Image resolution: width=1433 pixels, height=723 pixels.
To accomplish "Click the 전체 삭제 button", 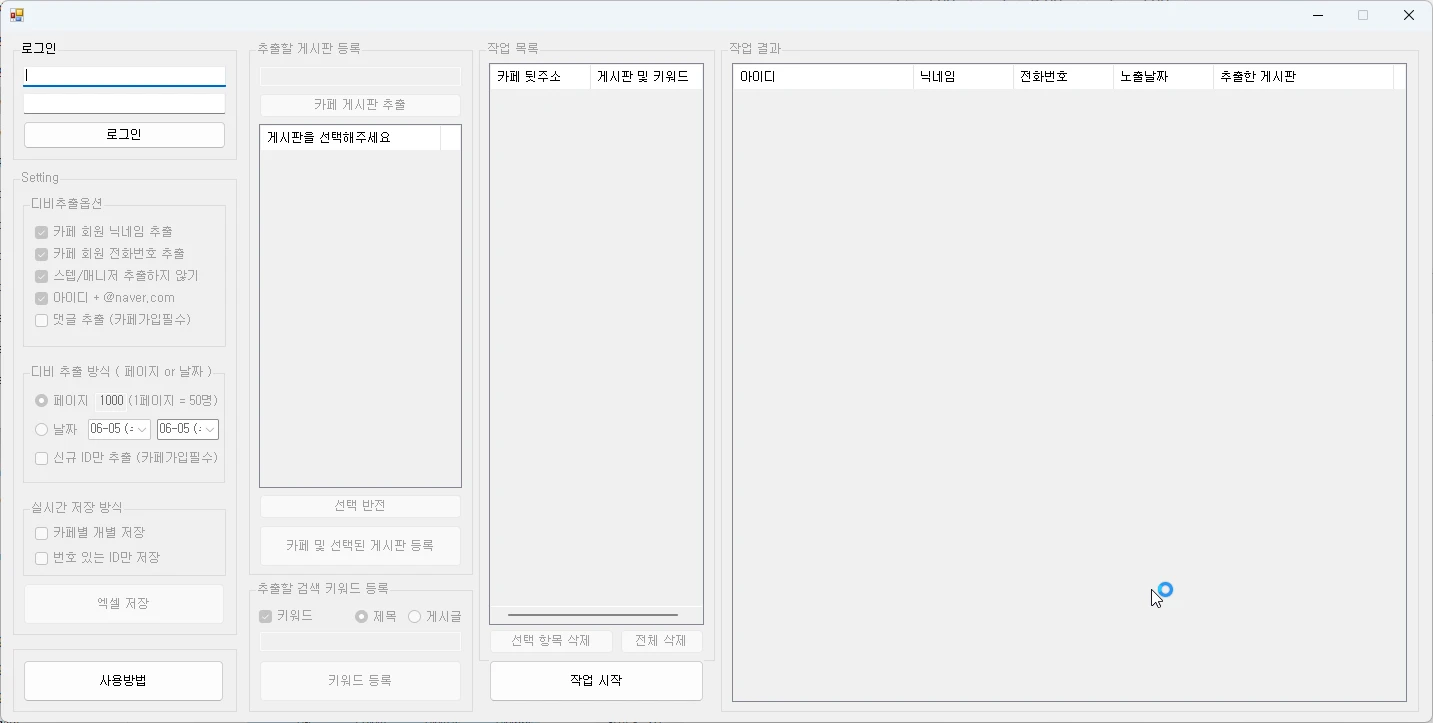I will pyautogui.click(x=661, y=641).
